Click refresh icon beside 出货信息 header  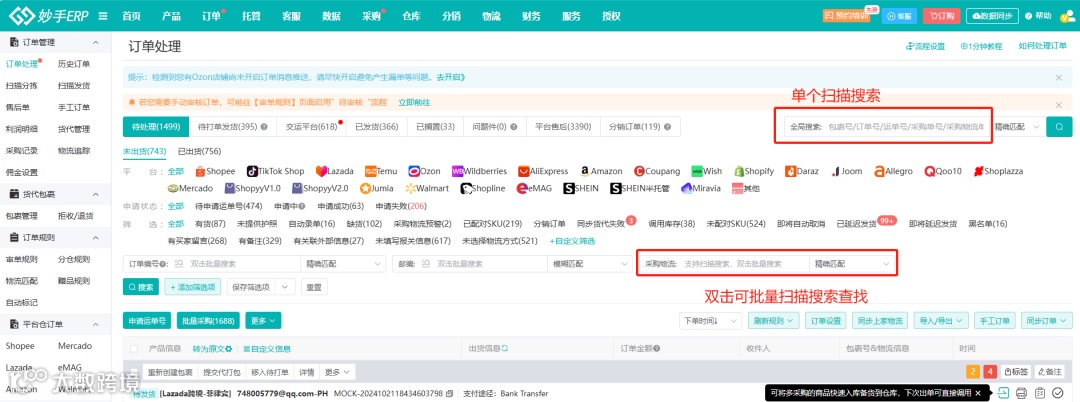click(504, 348)
